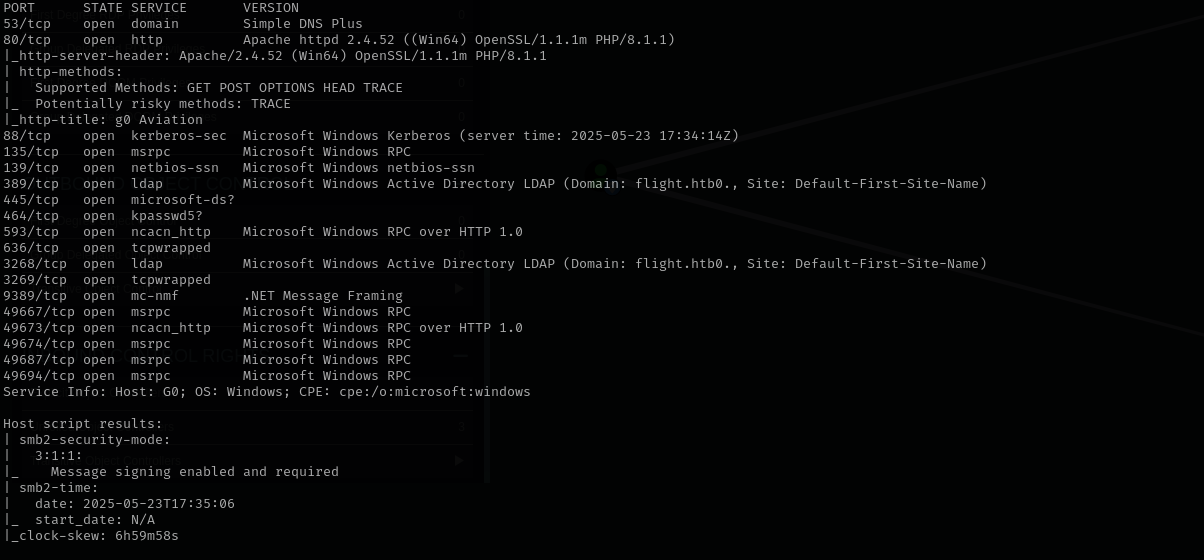1204x560 pixels.
Task: Select the 53/tcp domain port line
Action: click(x=183, y=24)
